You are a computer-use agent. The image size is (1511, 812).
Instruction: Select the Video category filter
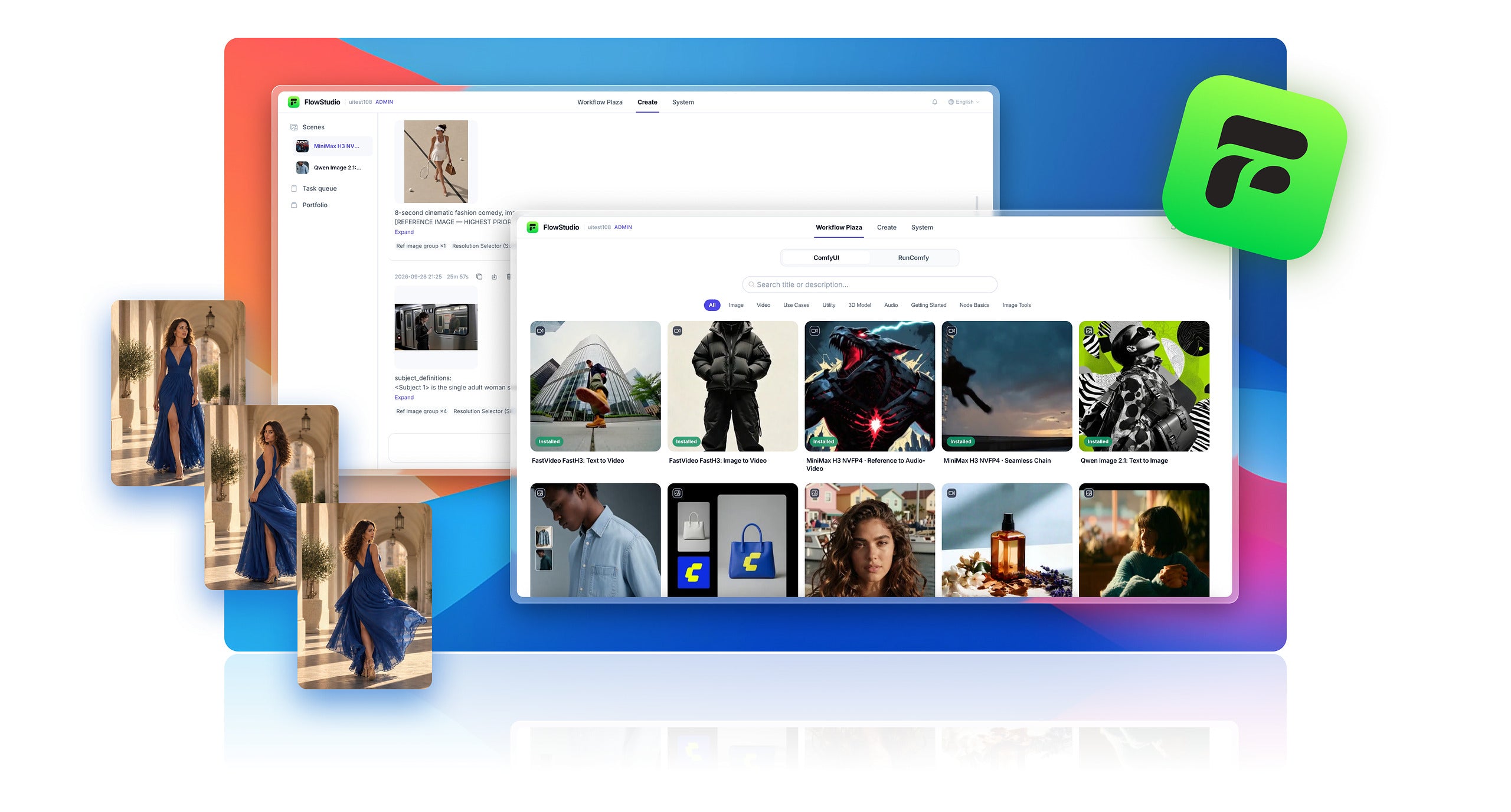coord(763,305)
